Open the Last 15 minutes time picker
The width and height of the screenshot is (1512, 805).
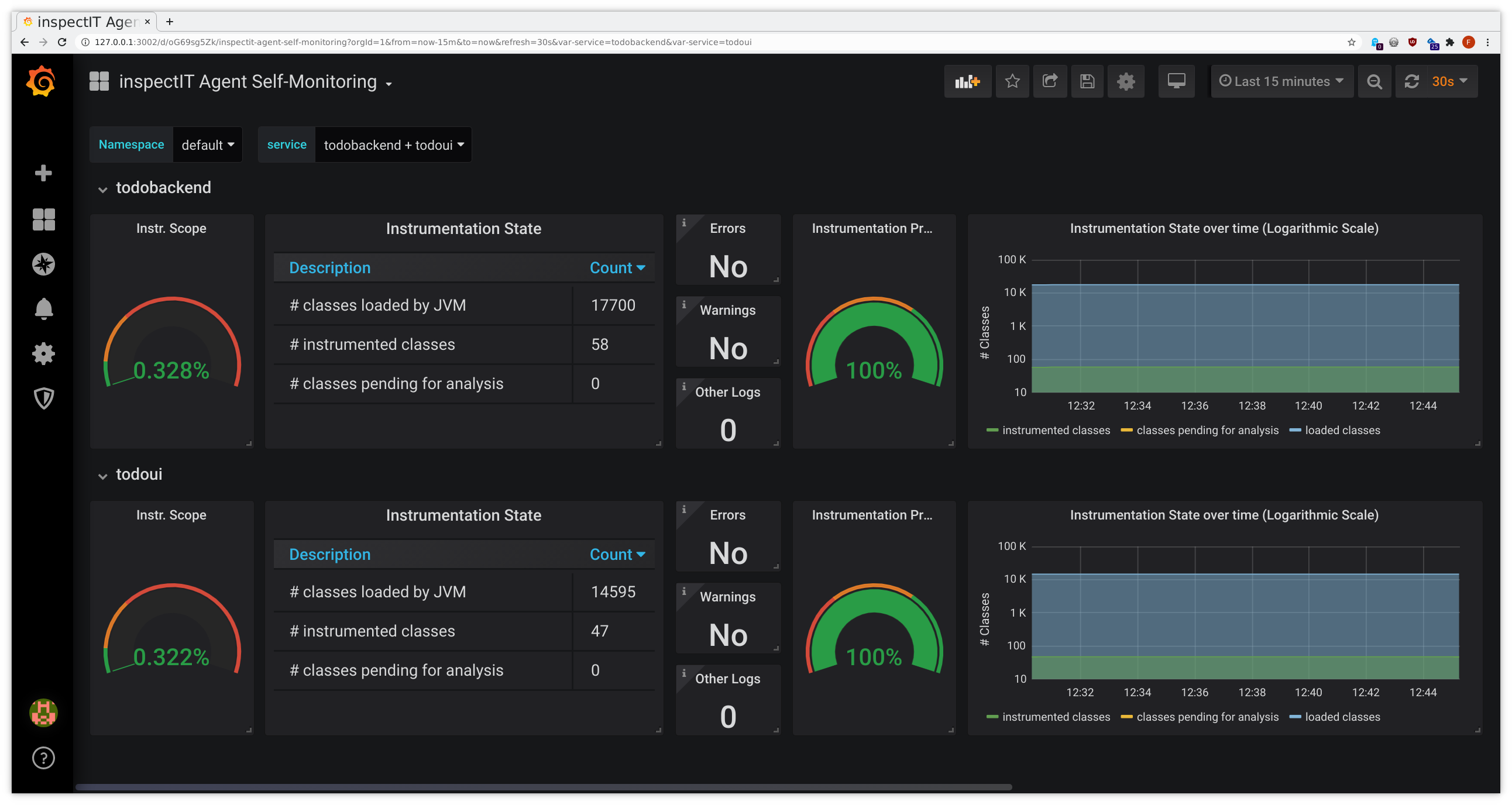[x=1282, y=81]
